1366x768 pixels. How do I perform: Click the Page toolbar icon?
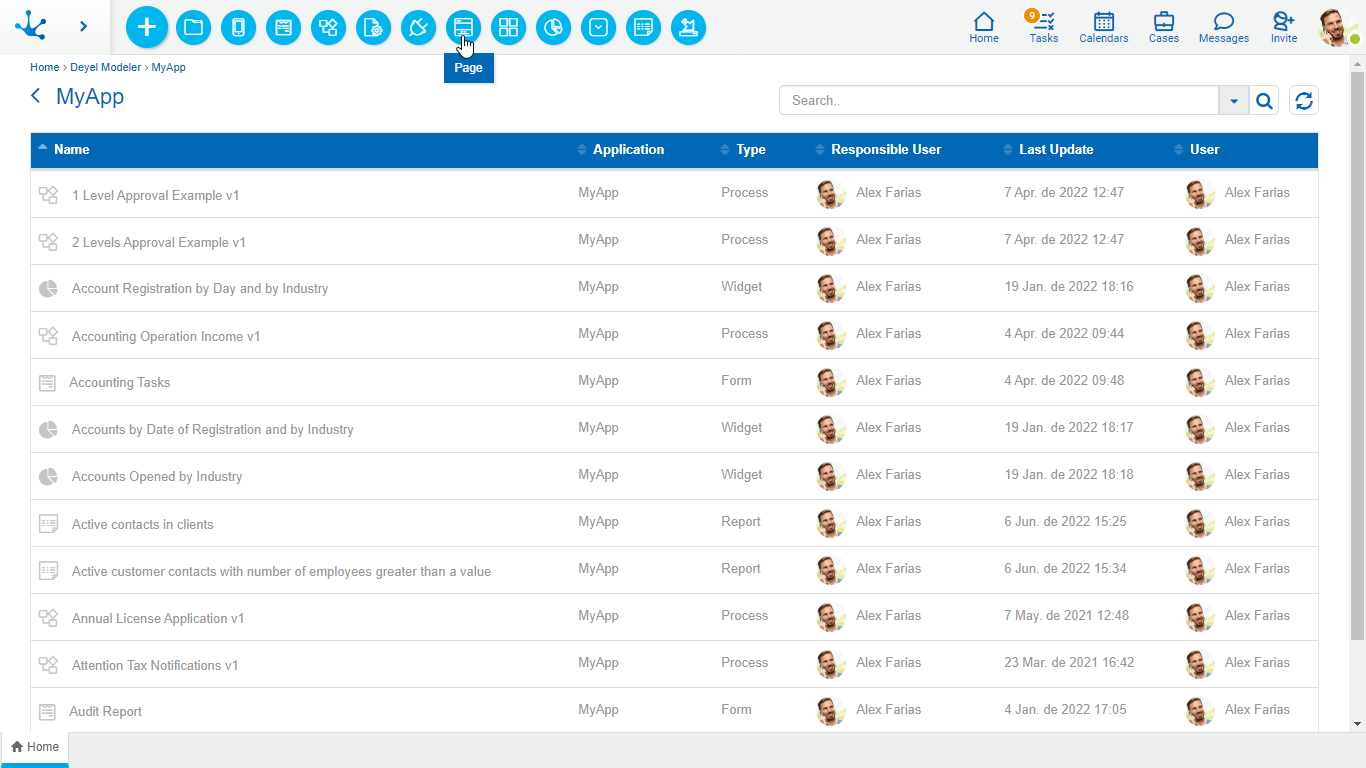[x=463, y=27]
